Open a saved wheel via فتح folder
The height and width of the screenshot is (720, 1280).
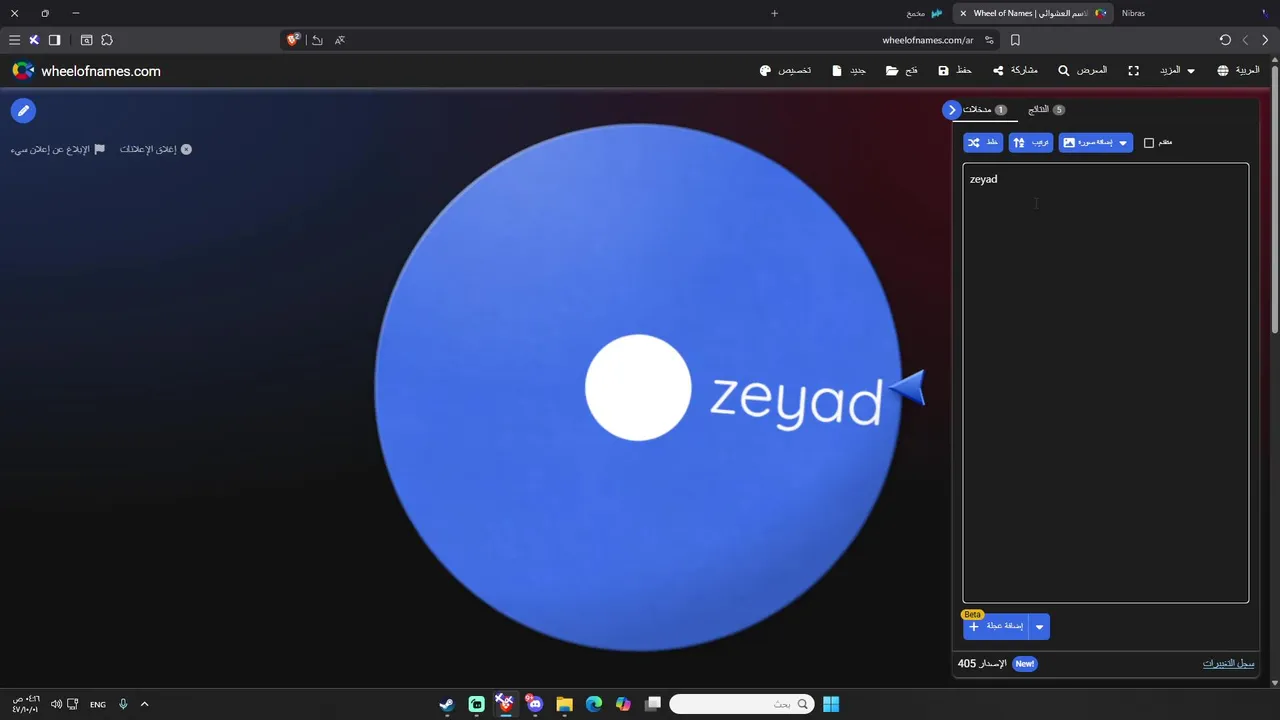pos(902,71)
